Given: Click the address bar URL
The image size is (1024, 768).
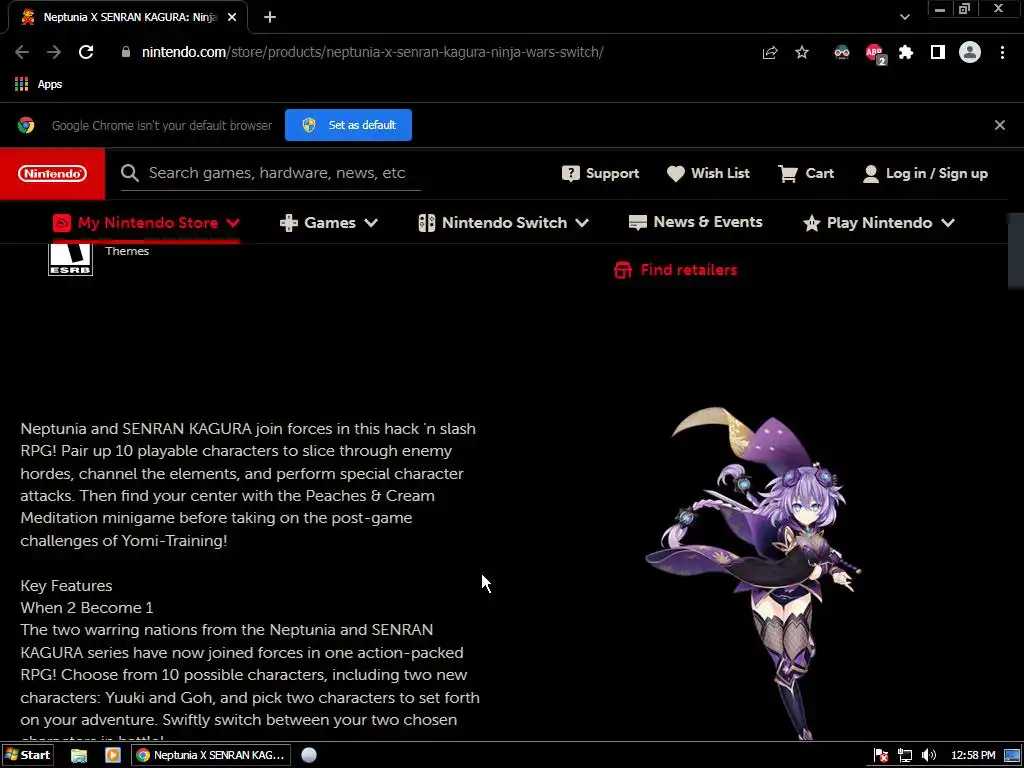Looking at the screenshot, I should [x=372, y=52].
